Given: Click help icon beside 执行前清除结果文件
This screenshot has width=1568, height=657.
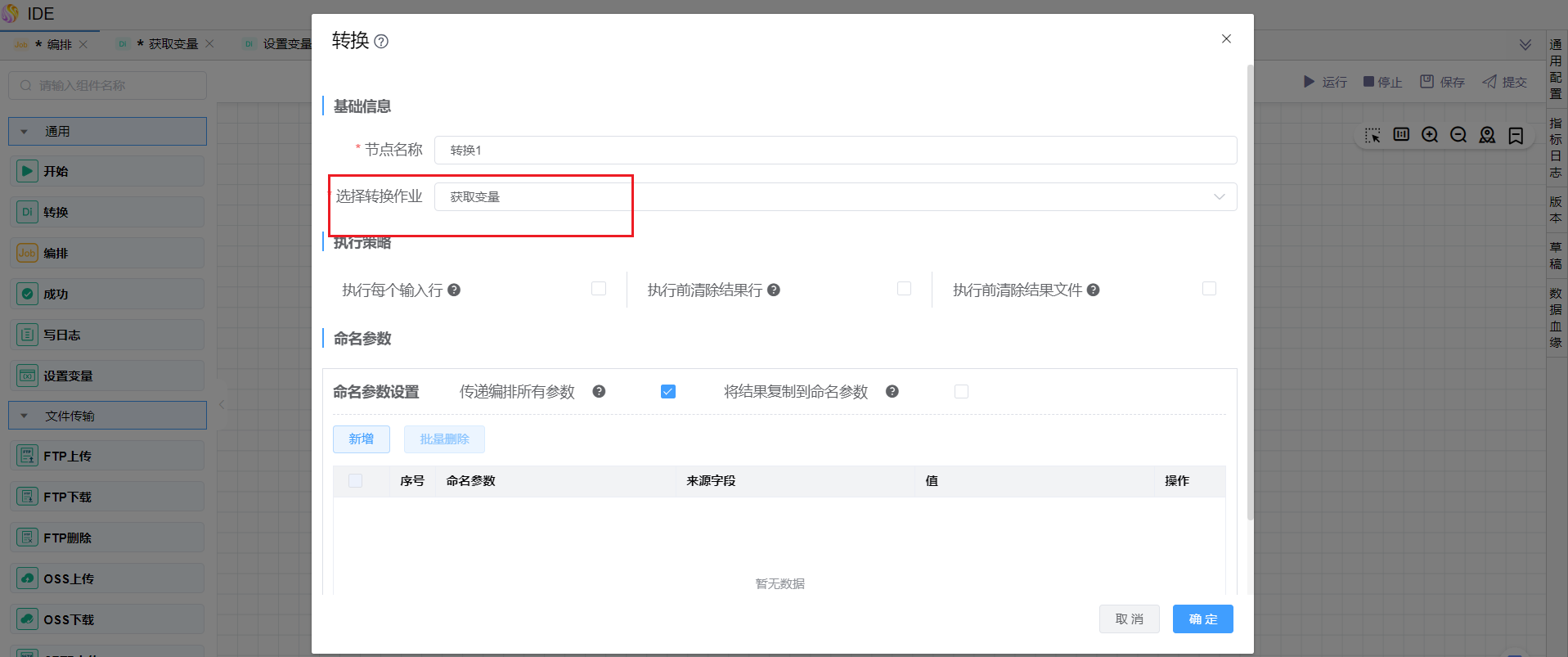Looking at the screenshot, I should tap(1093, 290).
